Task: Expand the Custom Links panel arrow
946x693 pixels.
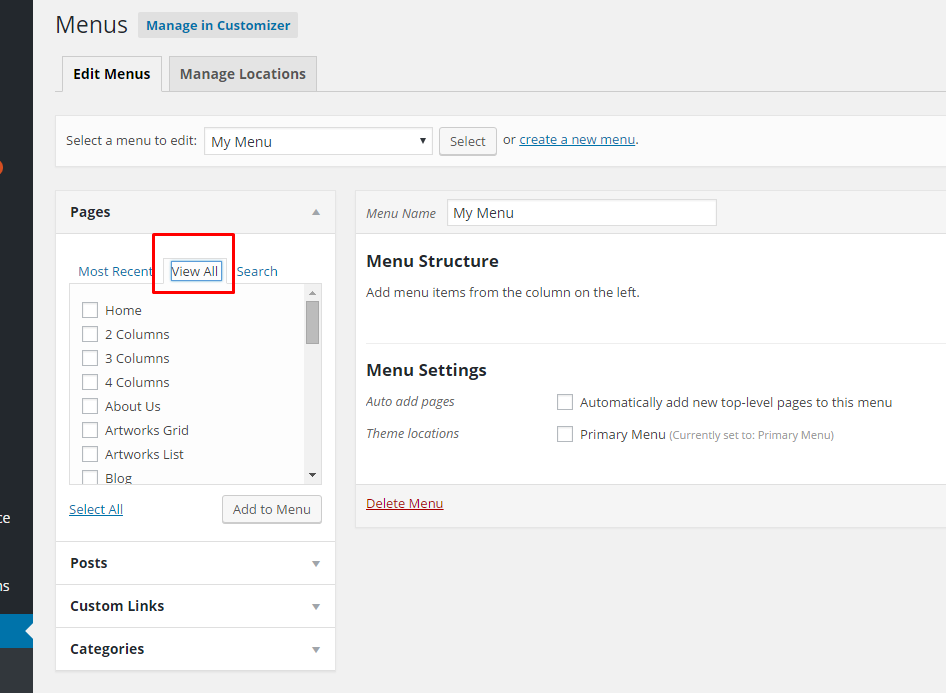Action: click(316, 607)
